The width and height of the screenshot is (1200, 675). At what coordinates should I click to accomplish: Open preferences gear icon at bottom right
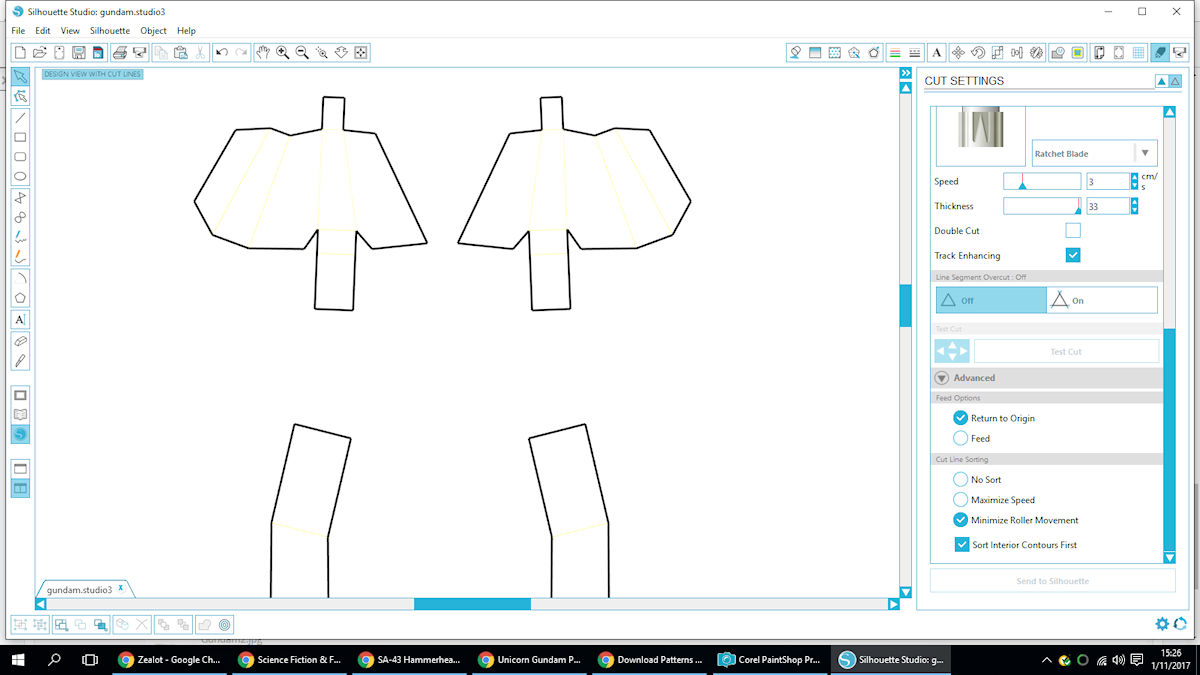[x=1162, y=624]
